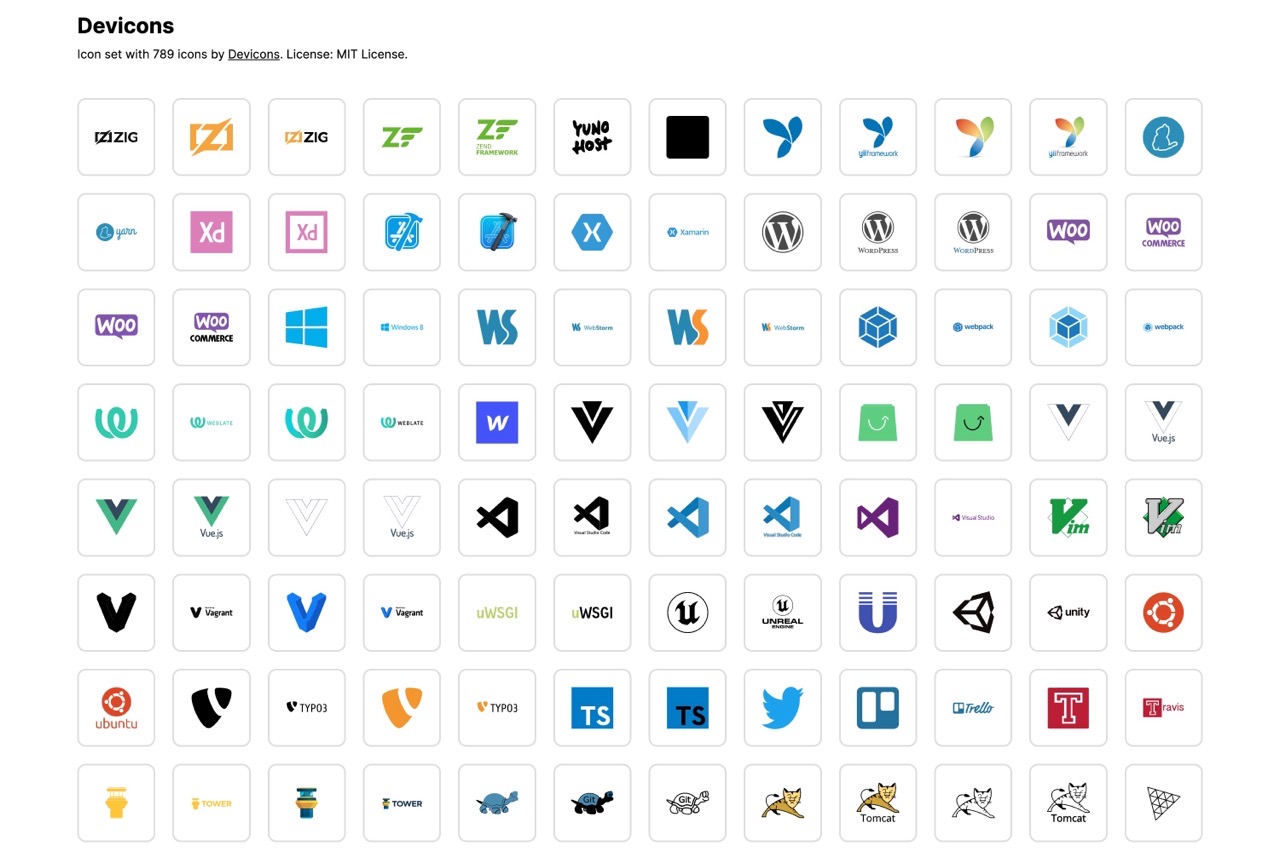1280x852 pixels.
Task: Pick the all-blue WebStorm WS icon
Action: pos(497,327)
